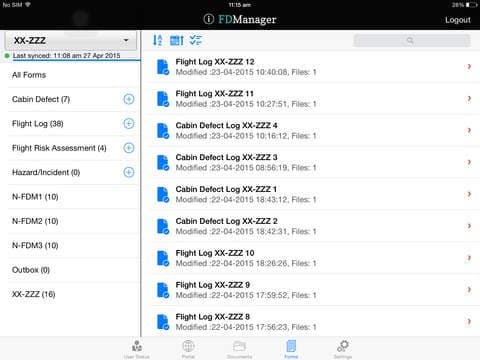Click the search field in toolbar
The width and height of the screenshot is (480, 360).
pos(412,41)
